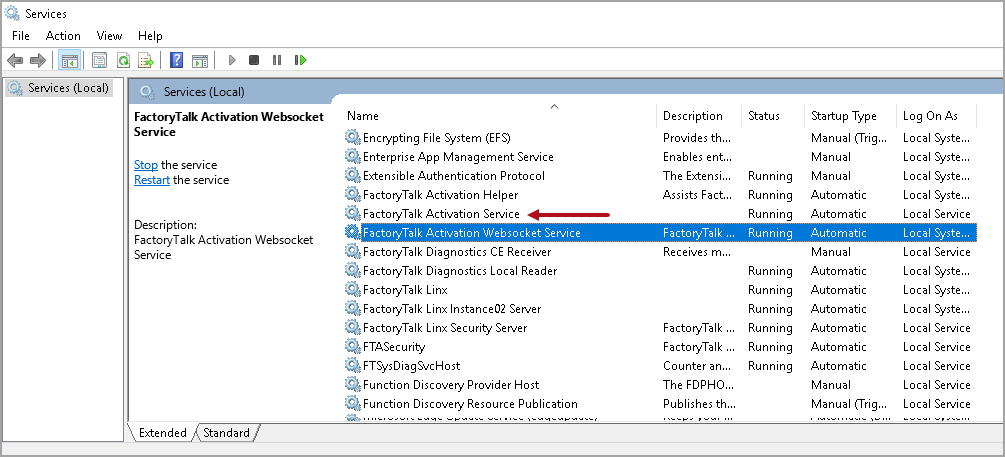Click the Show/Hide Console Tree toolbar icon

point(69,60)
